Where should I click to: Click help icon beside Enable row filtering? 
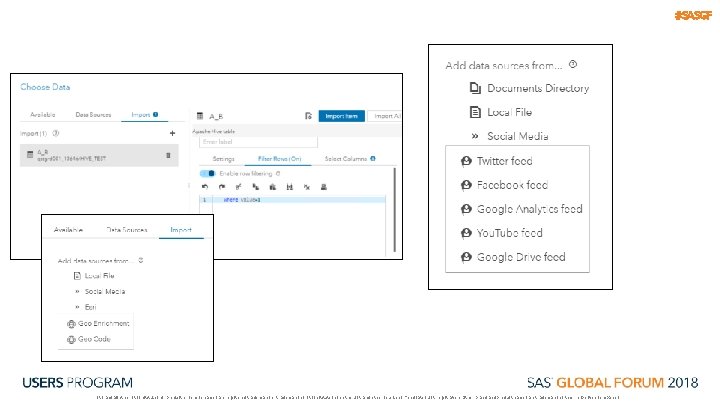click(x=278, y=174)
